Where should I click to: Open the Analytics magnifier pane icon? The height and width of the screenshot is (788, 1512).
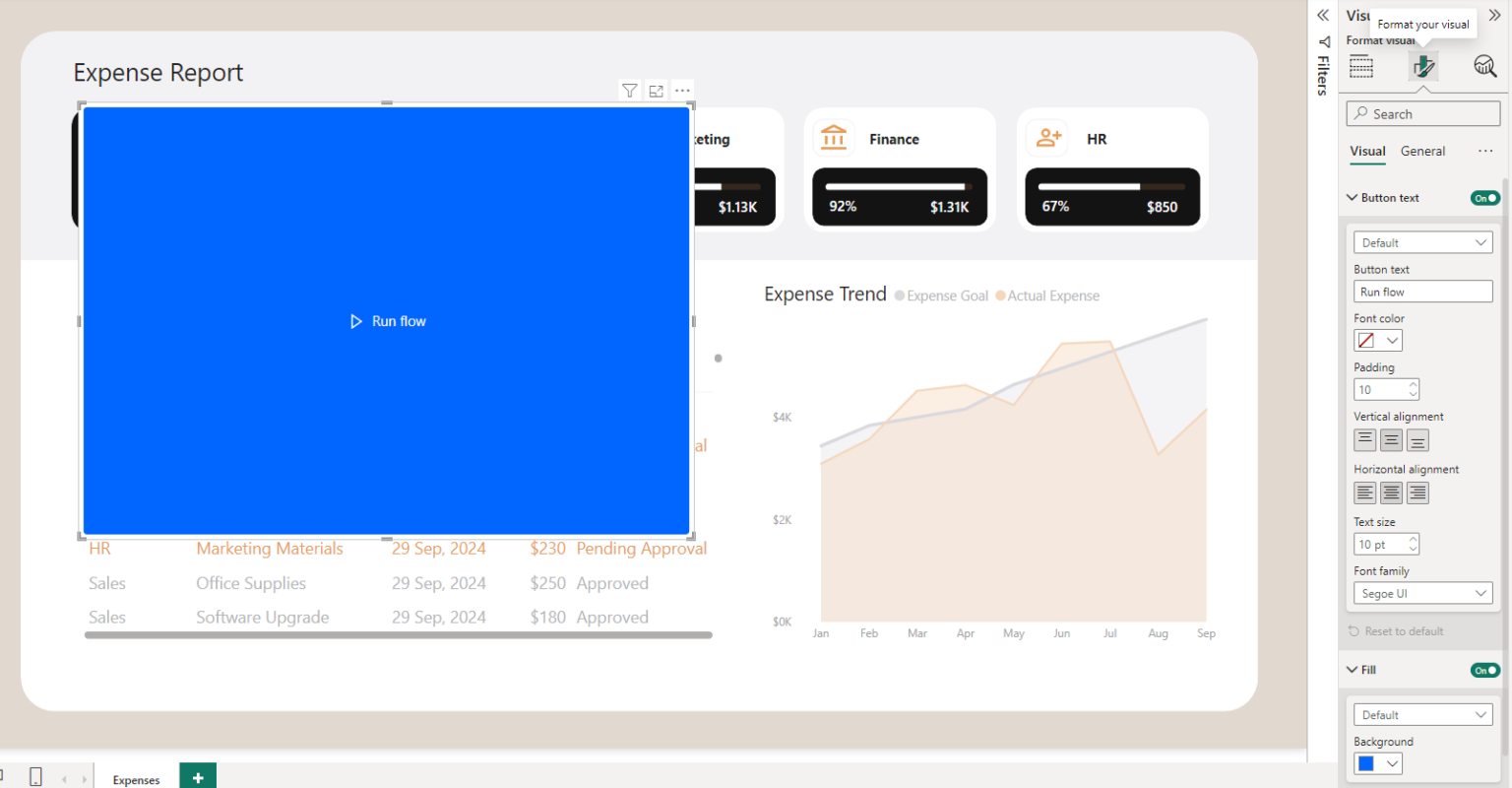coord(1484,66)
